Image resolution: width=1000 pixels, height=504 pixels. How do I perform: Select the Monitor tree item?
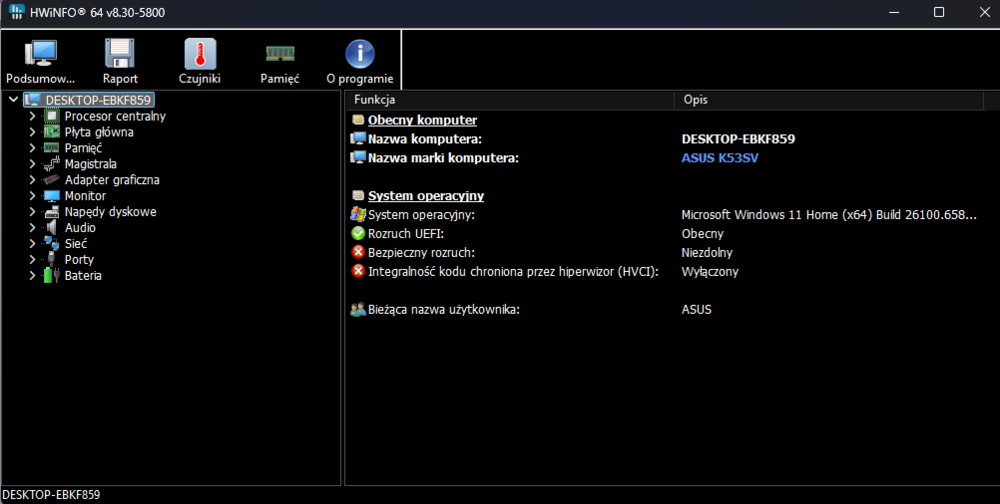pos(85,196)
